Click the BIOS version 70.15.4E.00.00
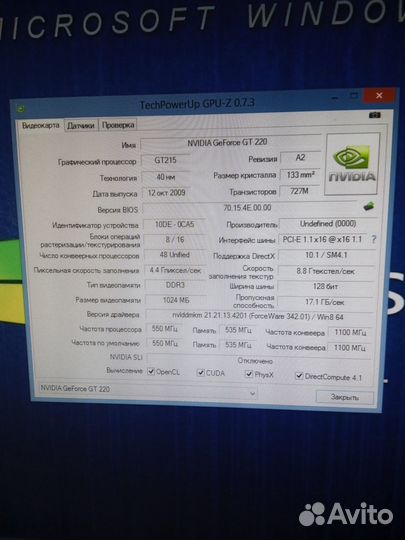 tap(250, 208)
